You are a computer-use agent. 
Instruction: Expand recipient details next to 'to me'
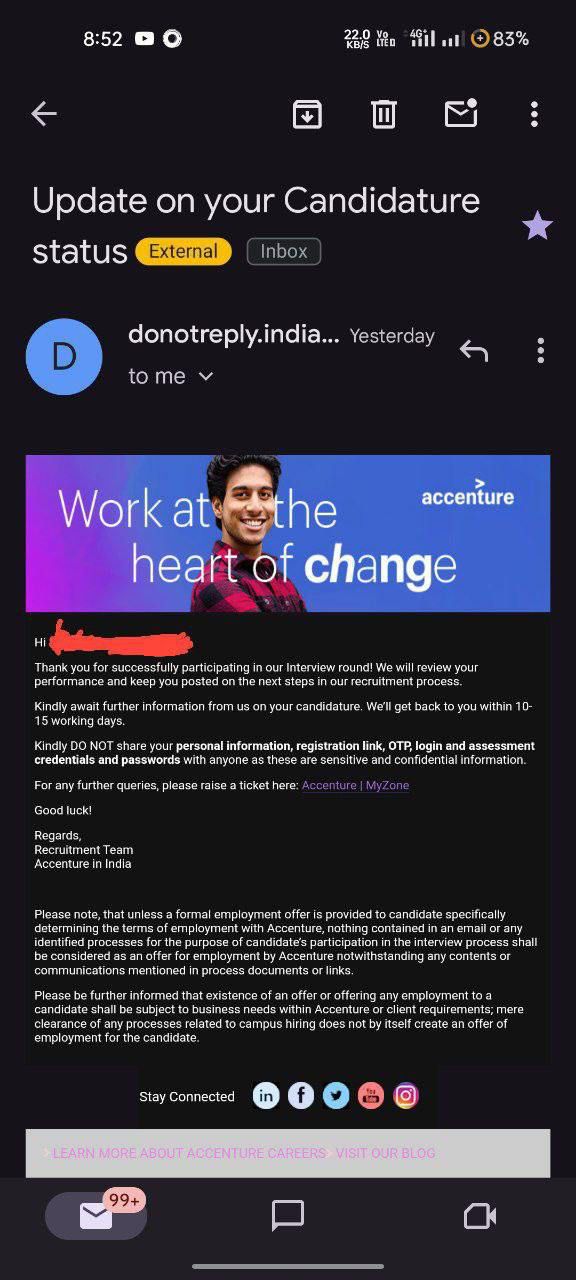click(206, 377)
